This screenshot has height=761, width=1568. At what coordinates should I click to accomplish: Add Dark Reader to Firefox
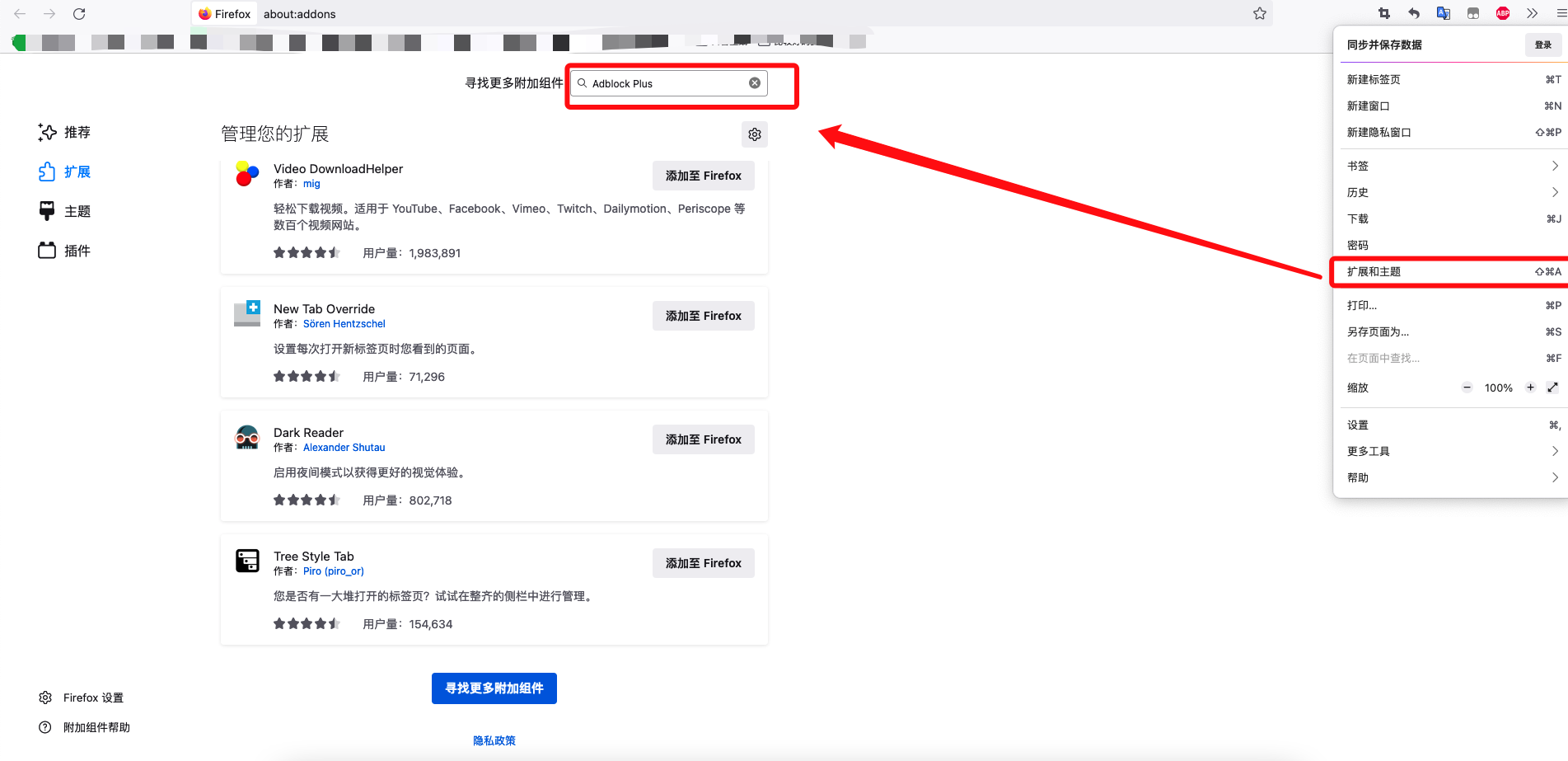704,439
